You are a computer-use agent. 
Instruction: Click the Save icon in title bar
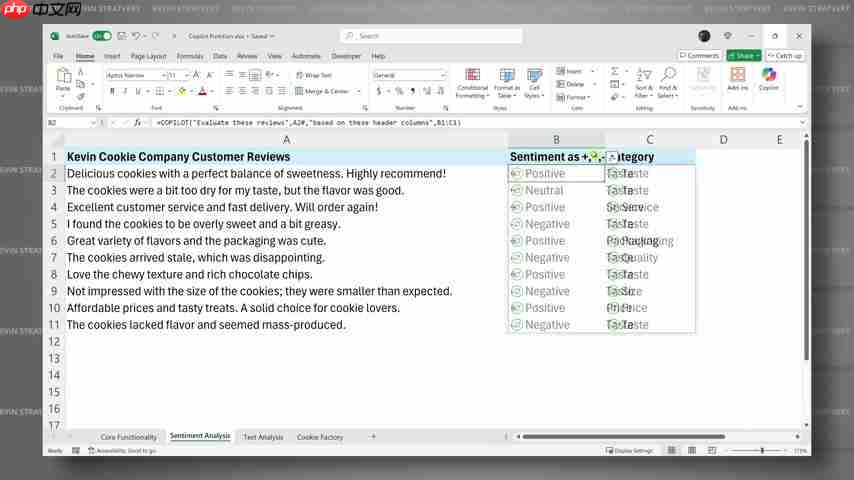click(121, 36)
